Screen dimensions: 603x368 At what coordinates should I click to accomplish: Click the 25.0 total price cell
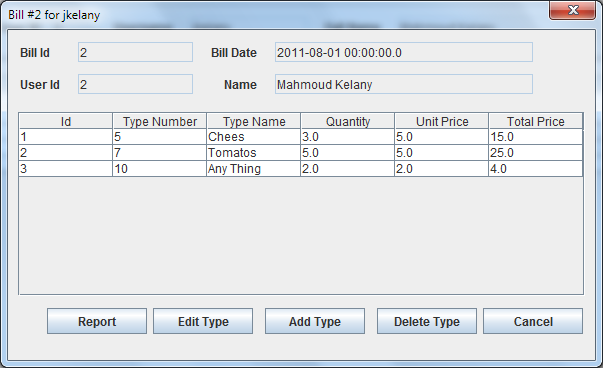point(536,153)
